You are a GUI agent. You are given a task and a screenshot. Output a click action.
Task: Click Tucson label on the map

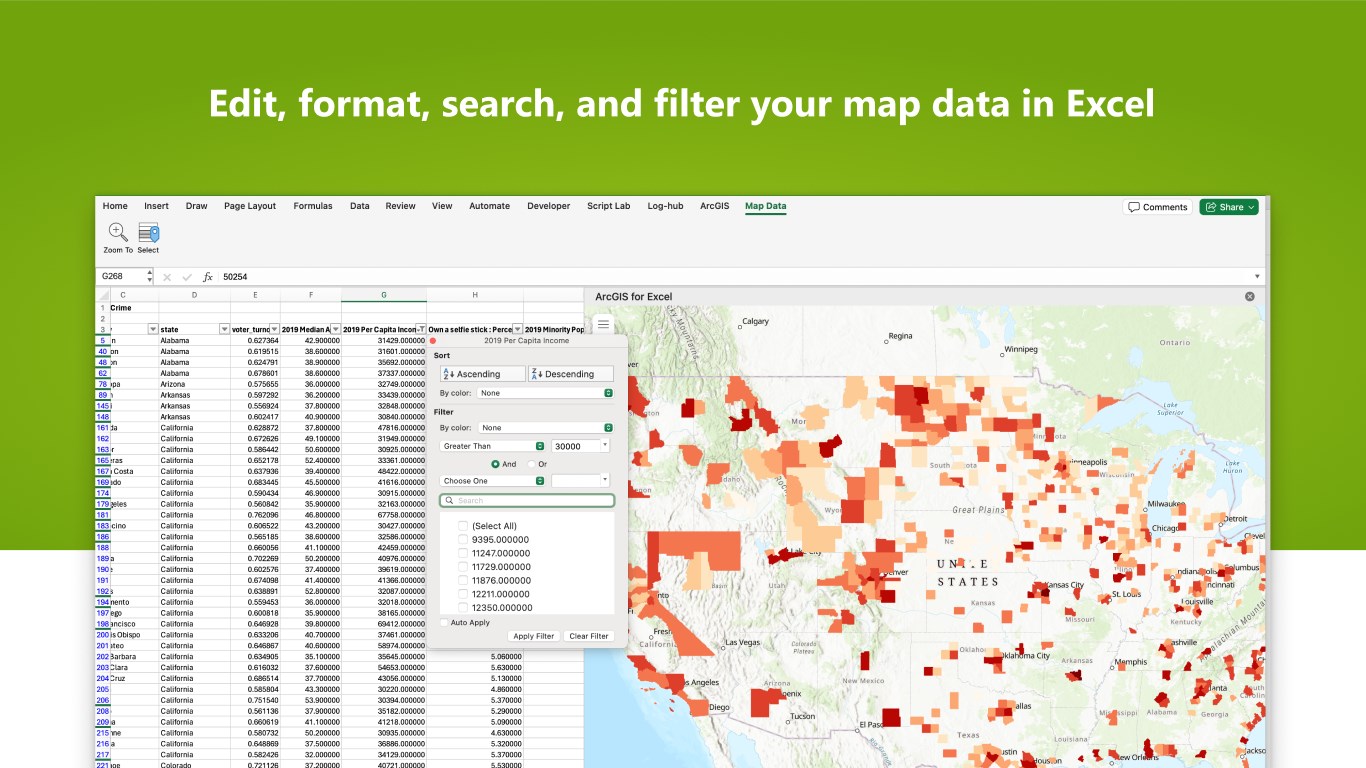point(802,716)
